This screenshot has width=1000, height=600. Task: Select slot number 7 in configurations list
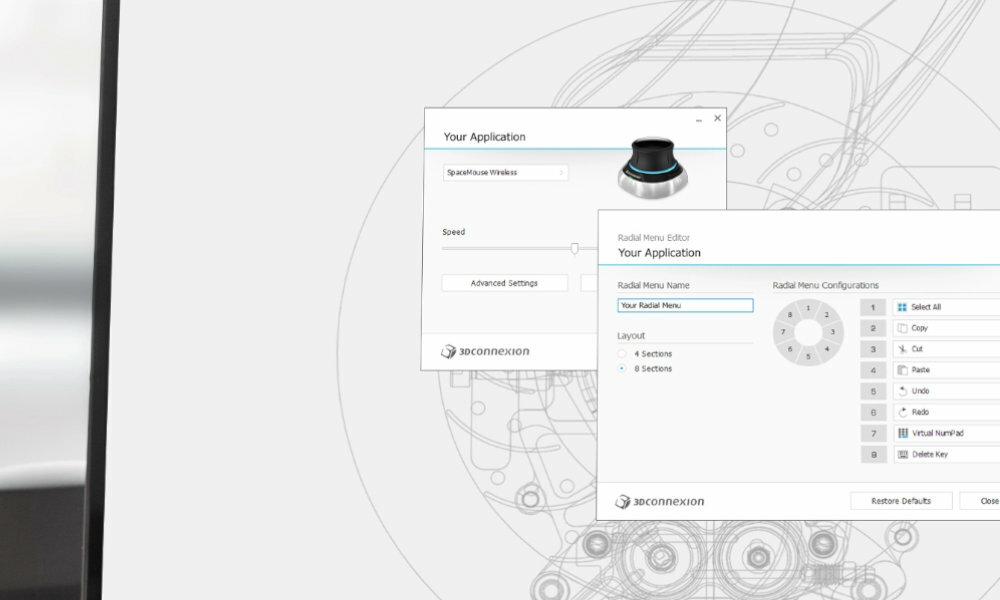tap(873, 433)
